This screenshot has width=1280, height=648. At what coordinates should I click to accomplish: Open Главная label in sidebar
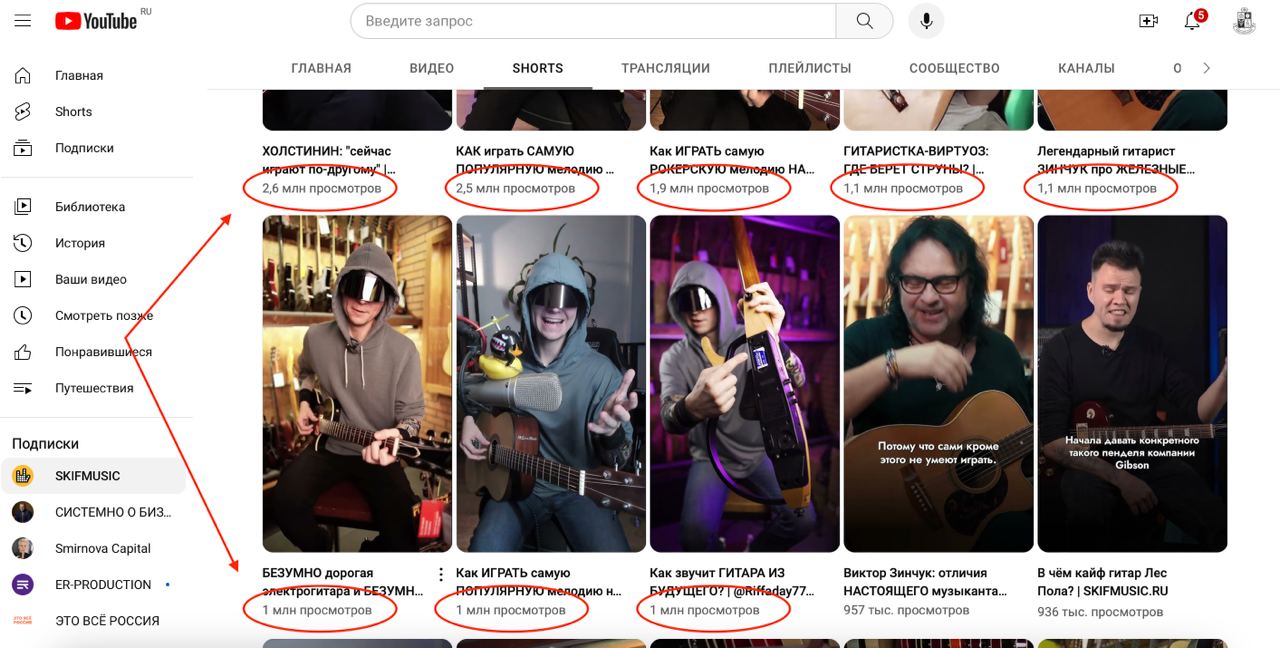(x=79, y=75)
